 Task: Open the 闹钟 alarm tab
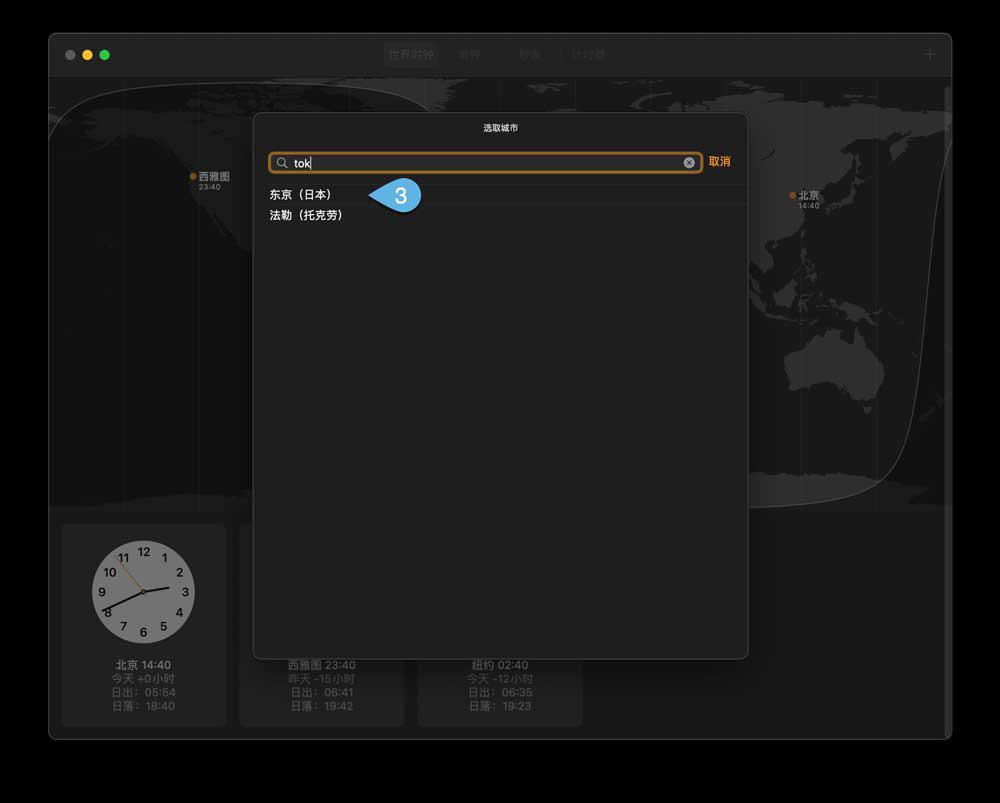click(470, 54)
